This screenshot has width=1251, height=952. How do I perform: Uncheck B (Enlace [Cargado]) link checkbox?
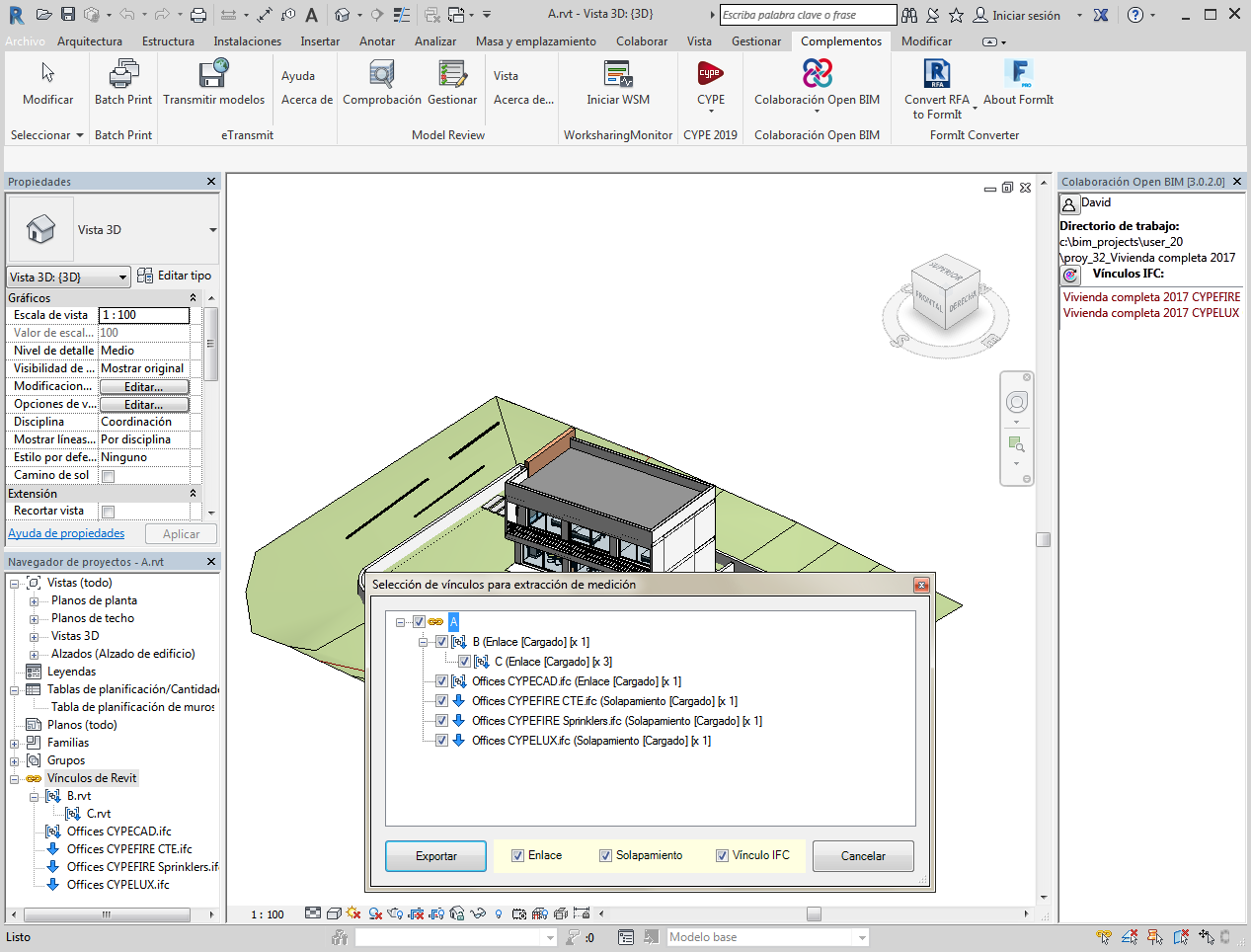pyautogui.click(x=441, y=642)
